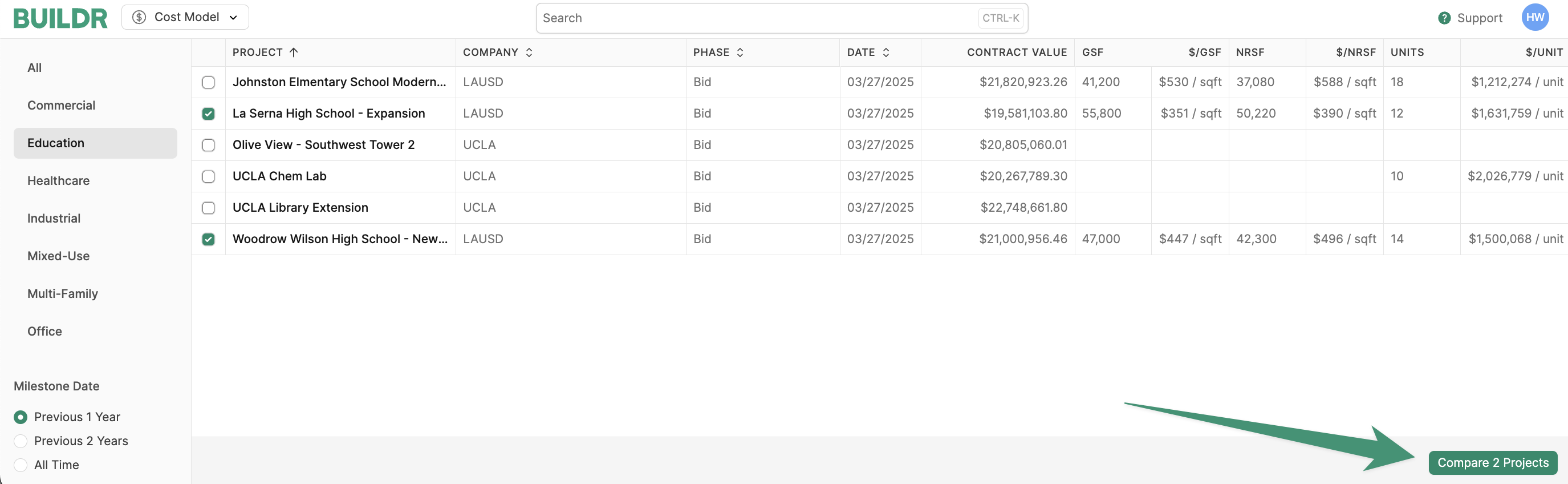This screenshot has width=1568, height=484.
Task: Select the All category filter
Action: click(x=96, y=68)
